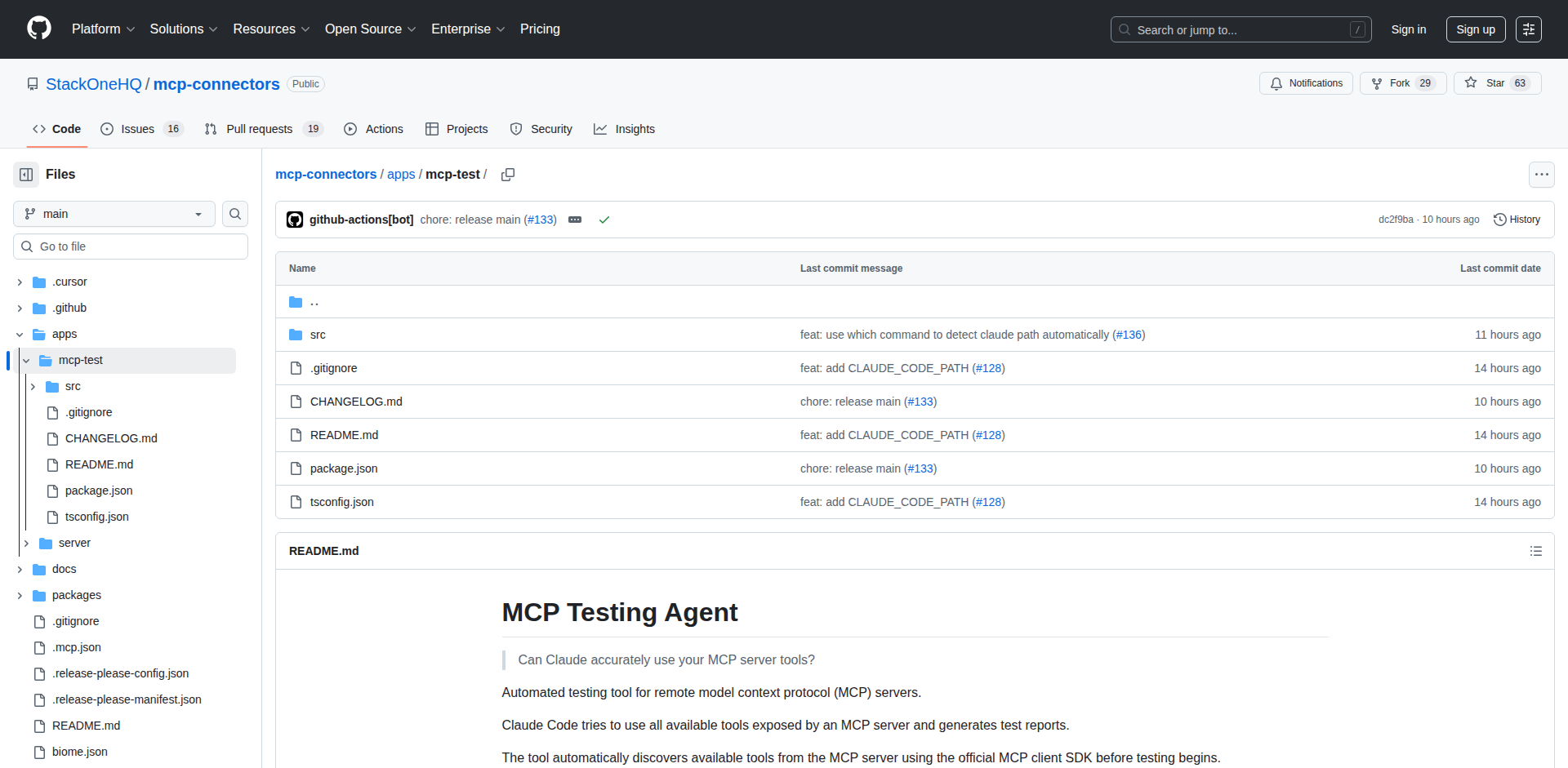Expand the .cursor folder in tree
1568x768 pixels.
[20, 282]
